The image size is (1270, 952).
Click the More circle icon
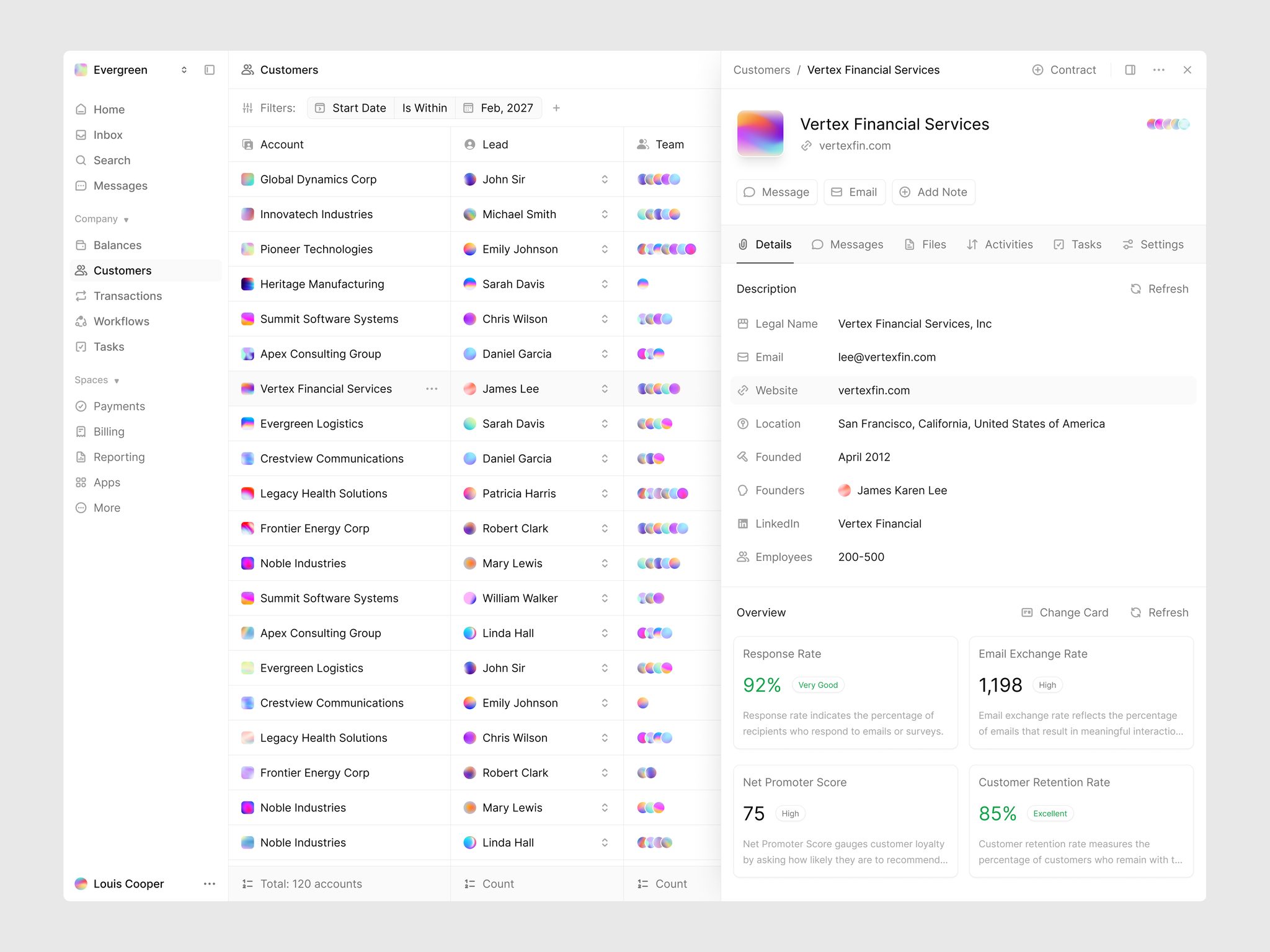click(81, 508)
